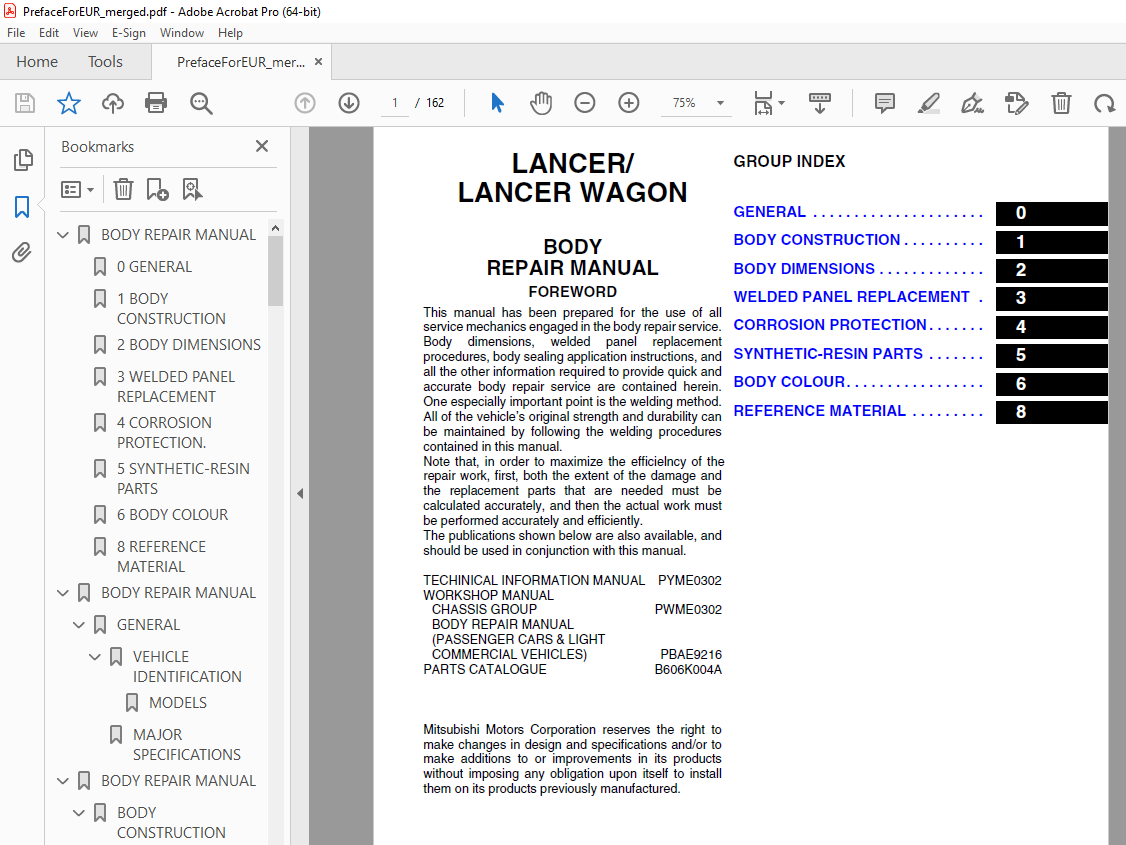Zoom out with minus icon
Image resolution: width=1126 pixels, height=845 pixels.
(585, 103)
